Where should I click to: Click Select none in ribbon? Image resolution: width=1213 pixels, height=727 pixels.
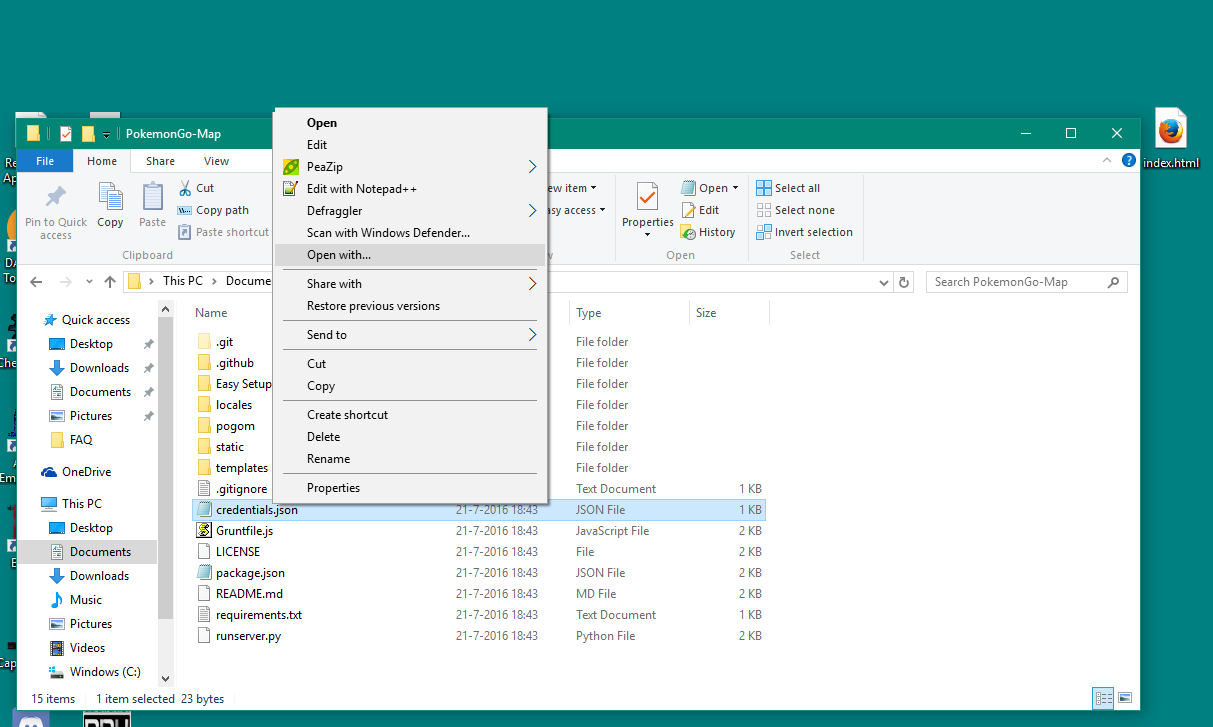(x=795, y=210)
